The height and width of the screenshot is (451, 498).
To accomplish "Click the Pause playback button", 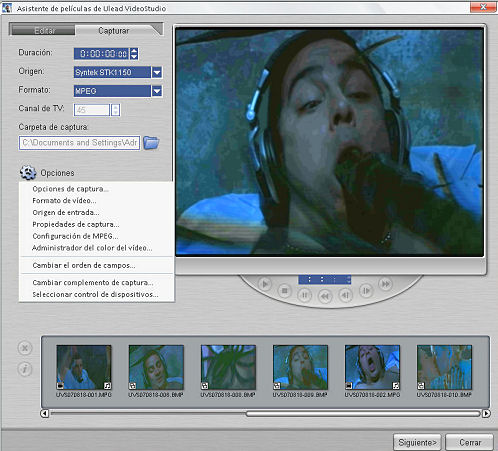I will pos(304,295).
